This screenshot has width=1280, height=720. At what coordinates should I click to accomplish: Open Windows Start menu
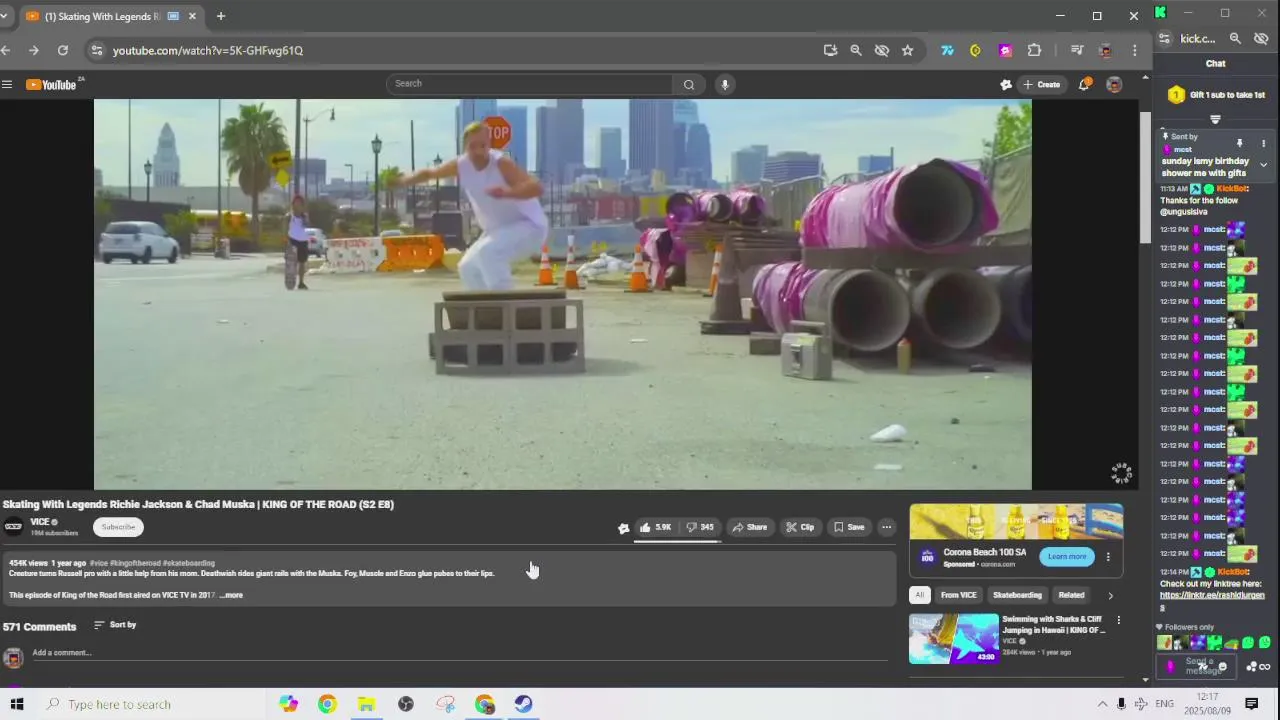point(16,704)
